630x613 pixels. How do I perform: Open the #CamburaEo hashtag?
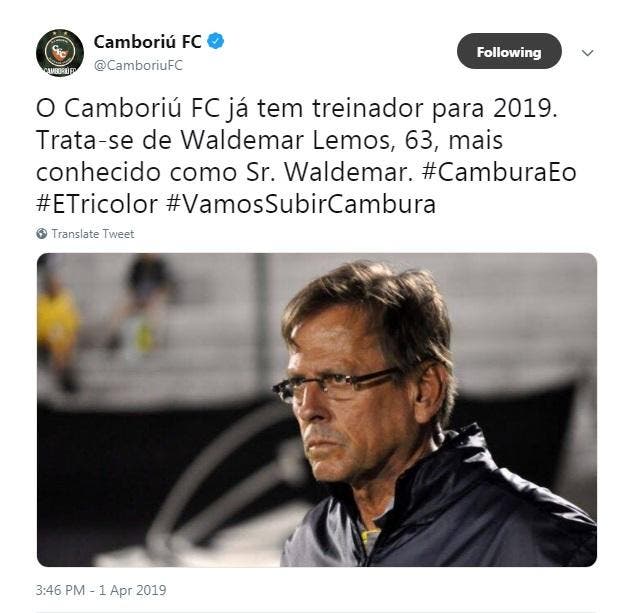(499, 172)
